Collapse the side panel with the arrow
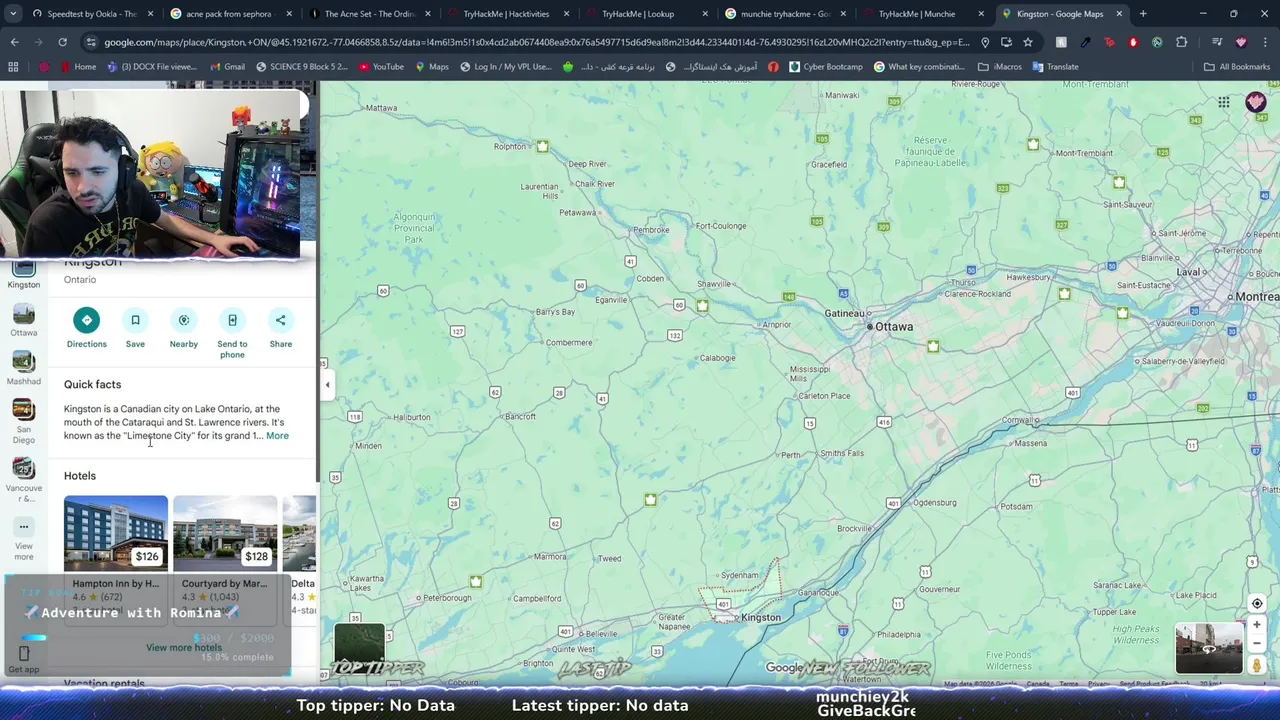This screenshot has width=1280, height=720. (327, 384)
